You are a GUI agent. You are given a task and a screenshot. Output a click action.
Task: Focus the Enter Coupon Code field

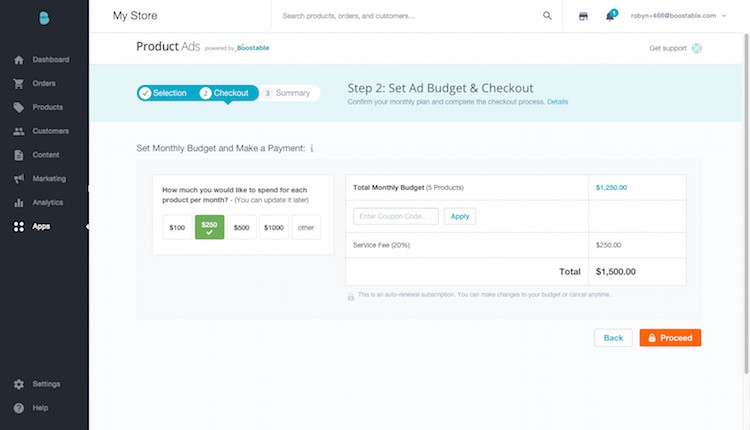(x=396, y=216)
